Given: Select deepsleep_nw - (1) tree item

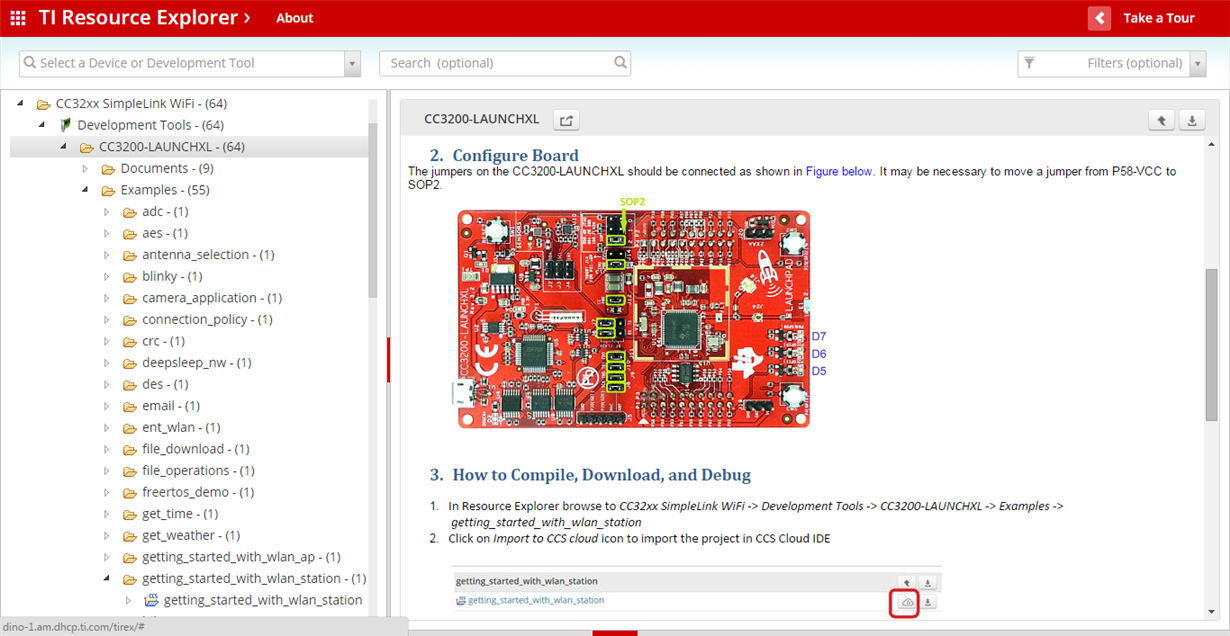Looking at the screenshot, I should (x=197, y=363).
